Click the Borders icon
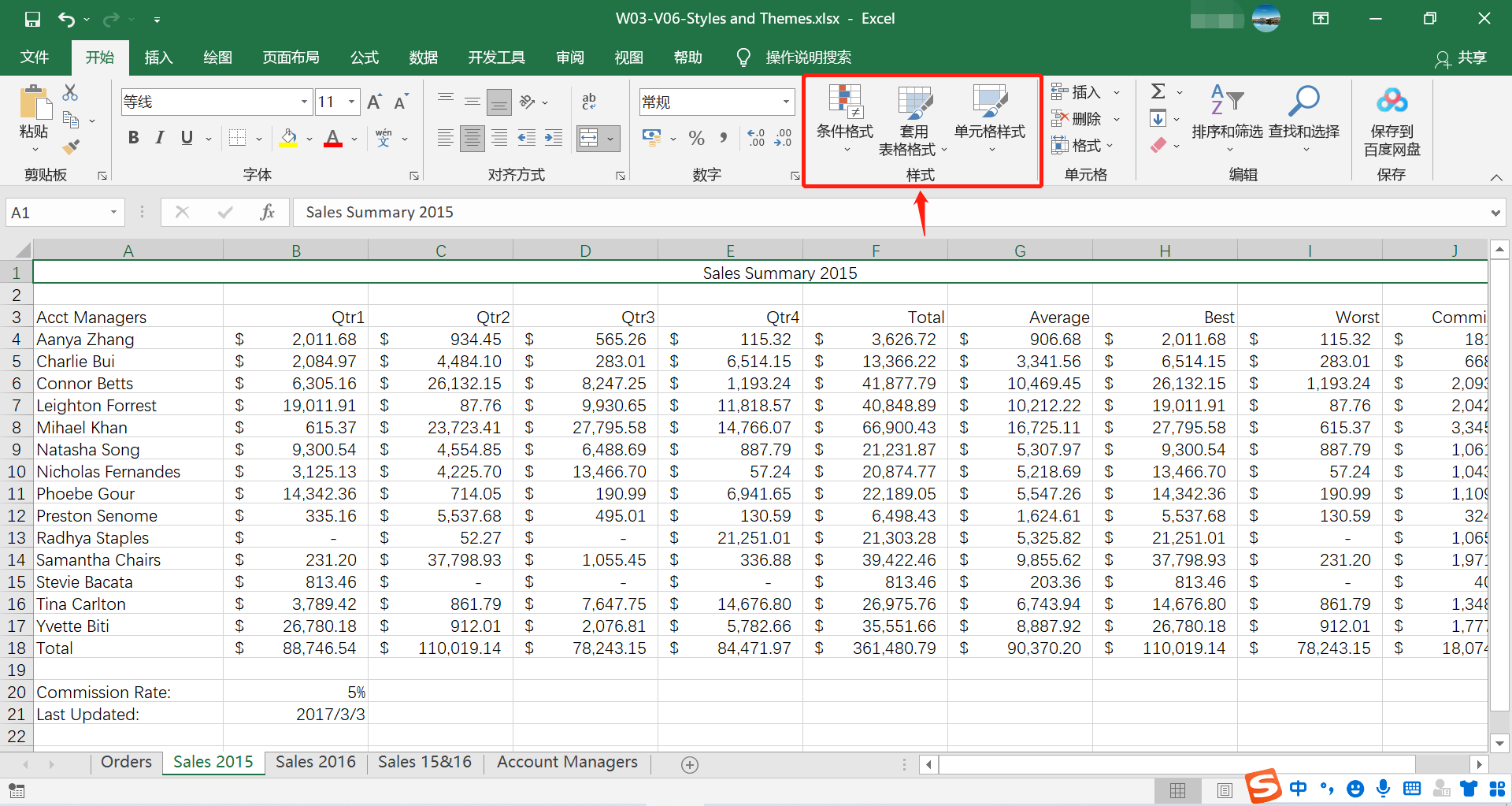1512x806 pixels. [x=237, y=138]
